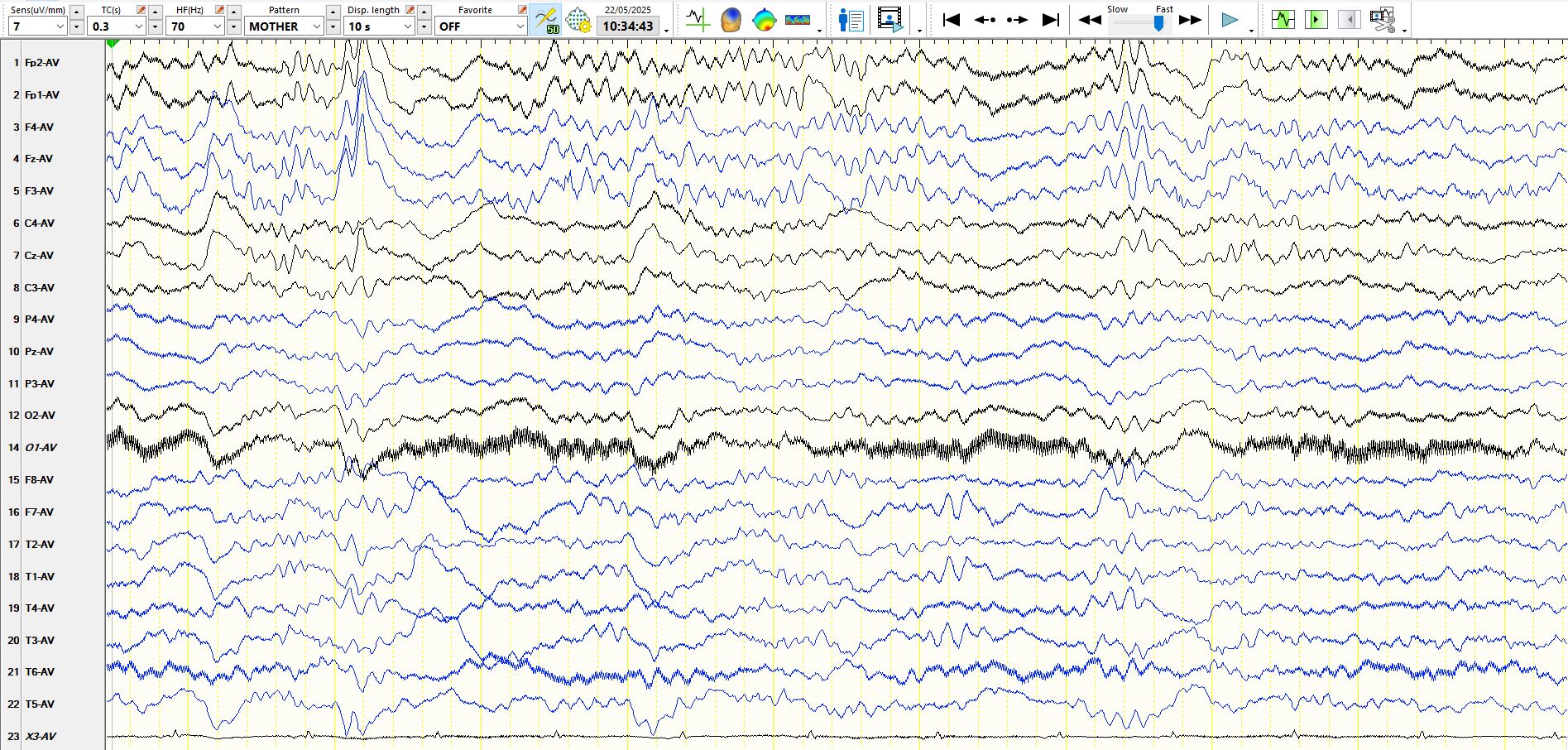
Task: Open the video playback window
Action: [x=890, y=20]
